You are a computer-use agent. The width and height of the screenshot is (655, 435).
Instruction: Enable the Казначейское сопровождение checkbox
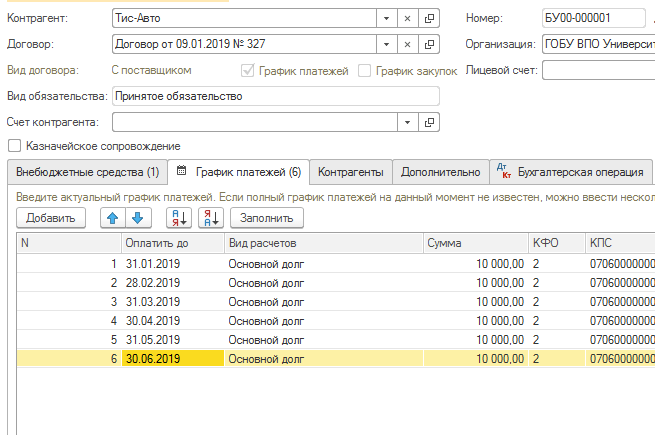(x=14, y=146)
